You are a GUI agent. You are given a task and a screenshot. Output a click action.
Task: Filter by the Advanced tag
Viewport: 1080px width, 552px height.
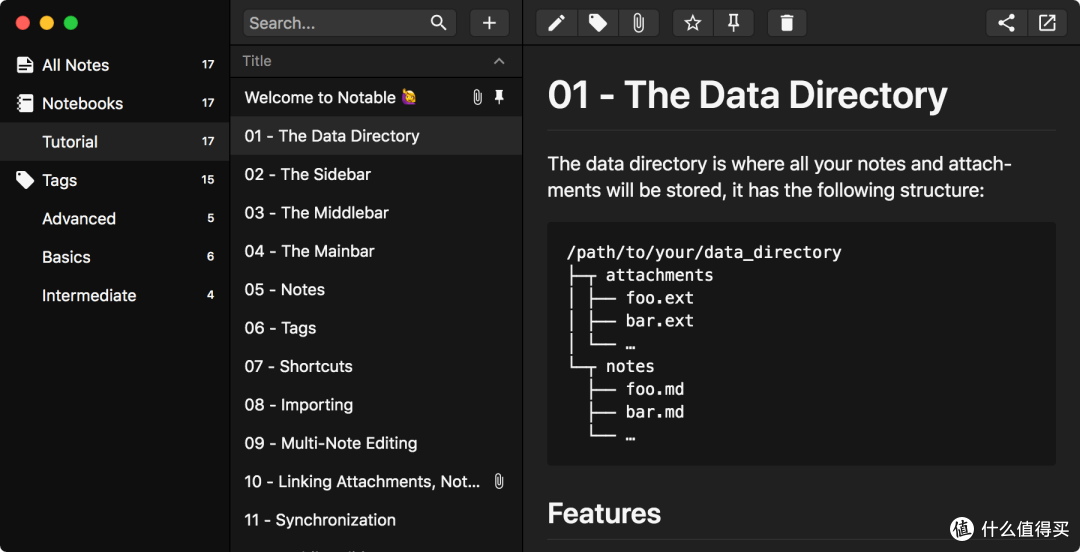[114, 218]
